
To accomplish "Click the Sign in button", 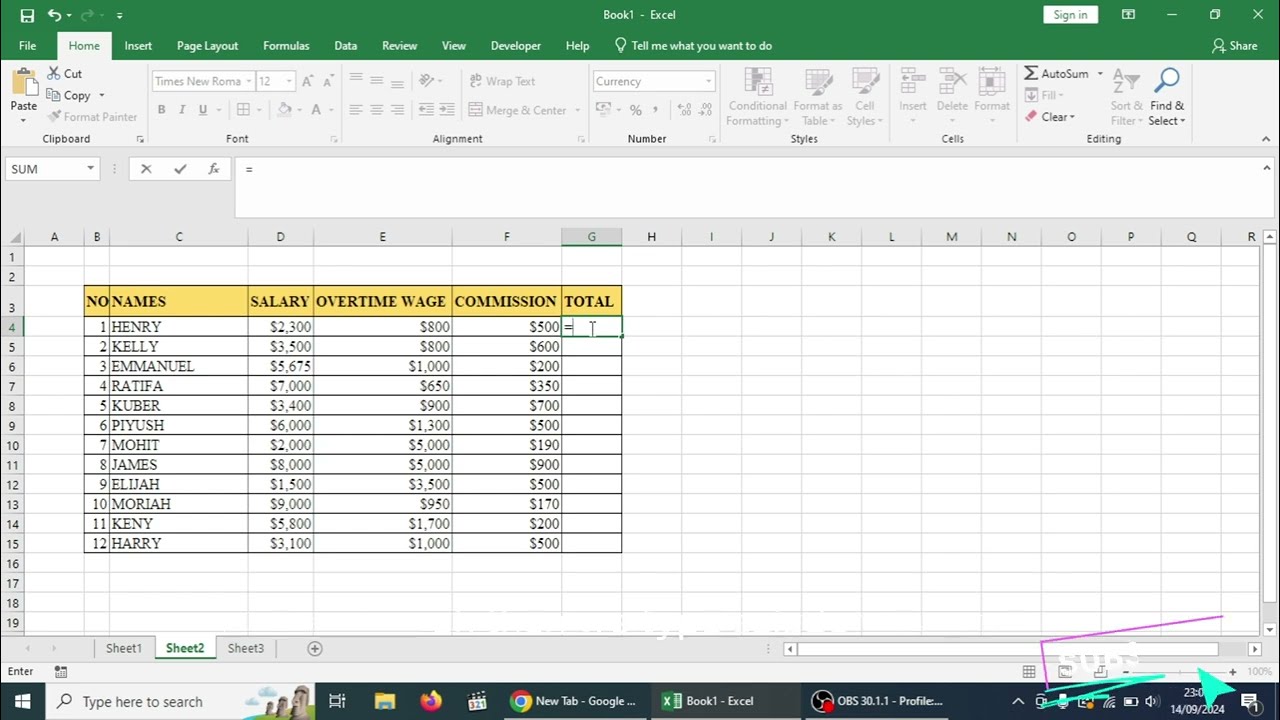I will click(1070, 15).
